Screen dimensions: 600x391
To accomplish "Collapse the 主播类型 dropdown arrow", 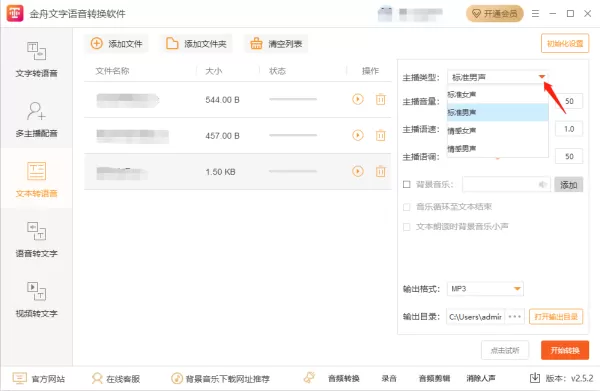I will click(541, 77).
